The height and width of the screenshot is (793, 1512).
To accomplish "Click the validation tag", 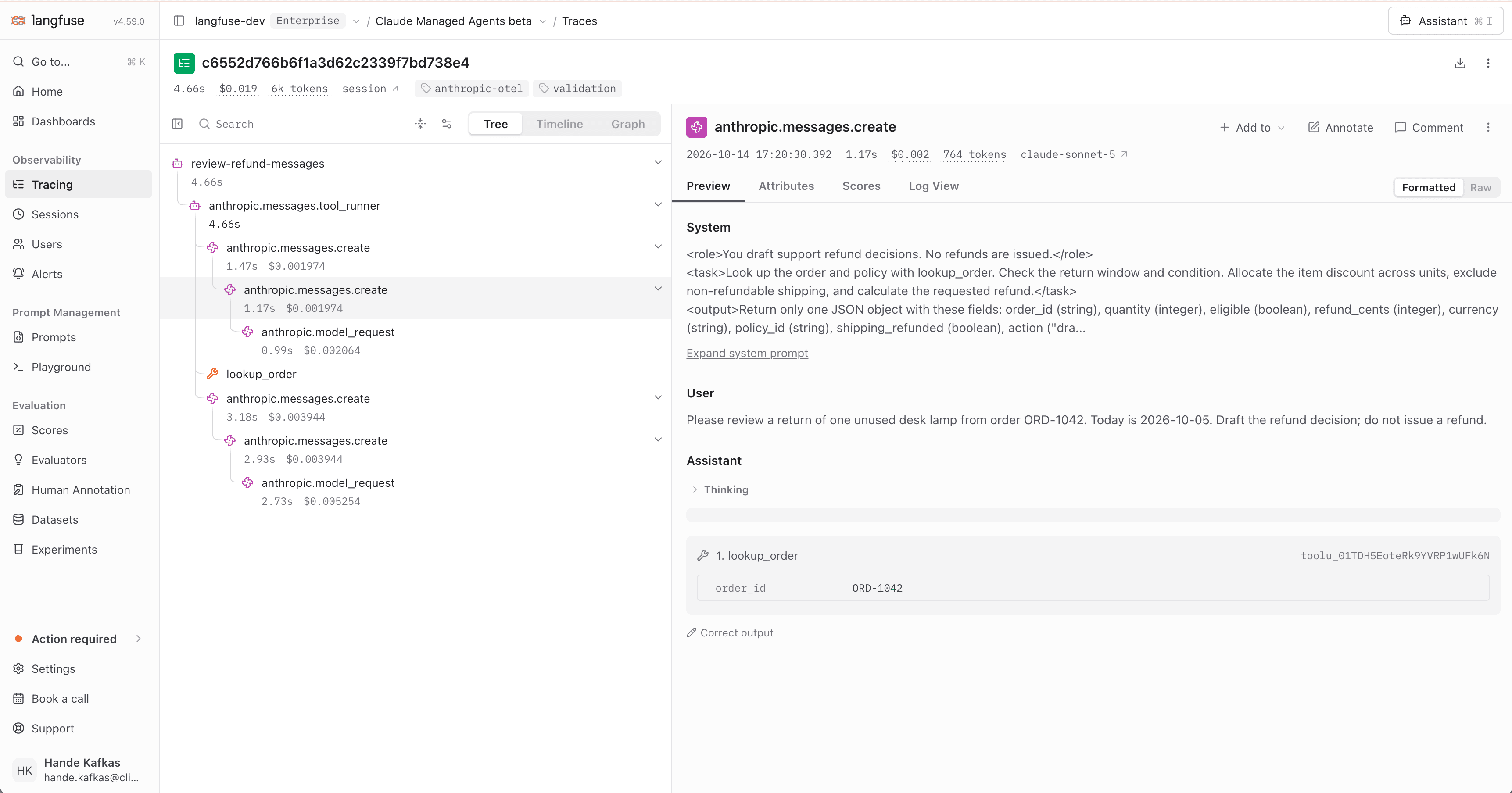I will pyautogui.click(x=577, y=89).
